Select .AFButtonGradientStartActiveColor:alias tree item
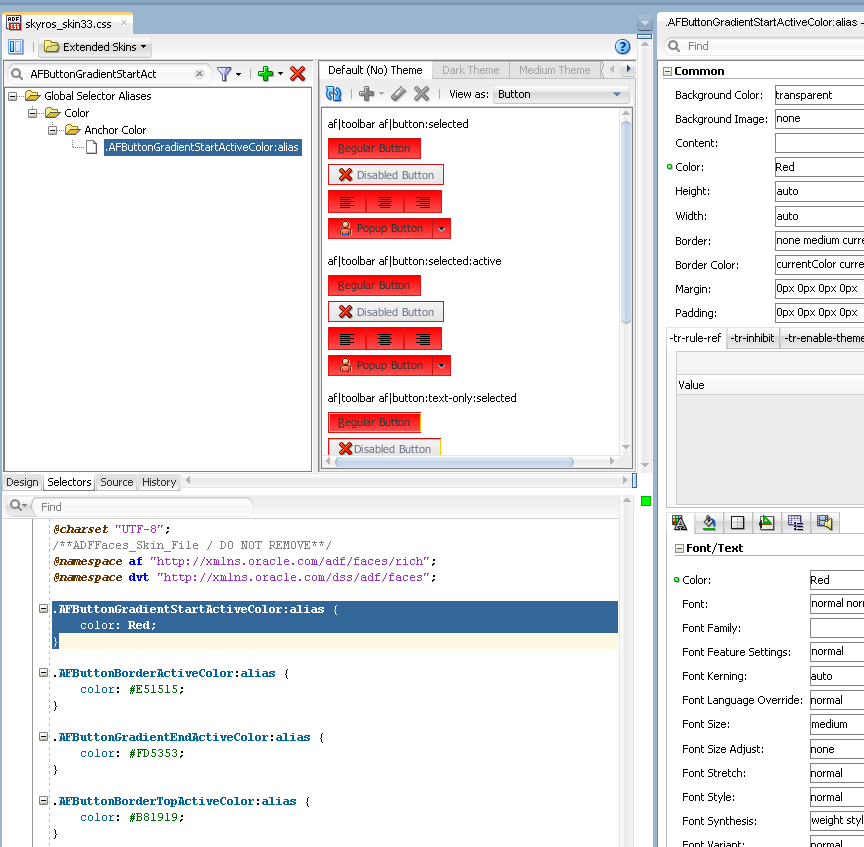 pyautogui.click(x=203, y=147)
